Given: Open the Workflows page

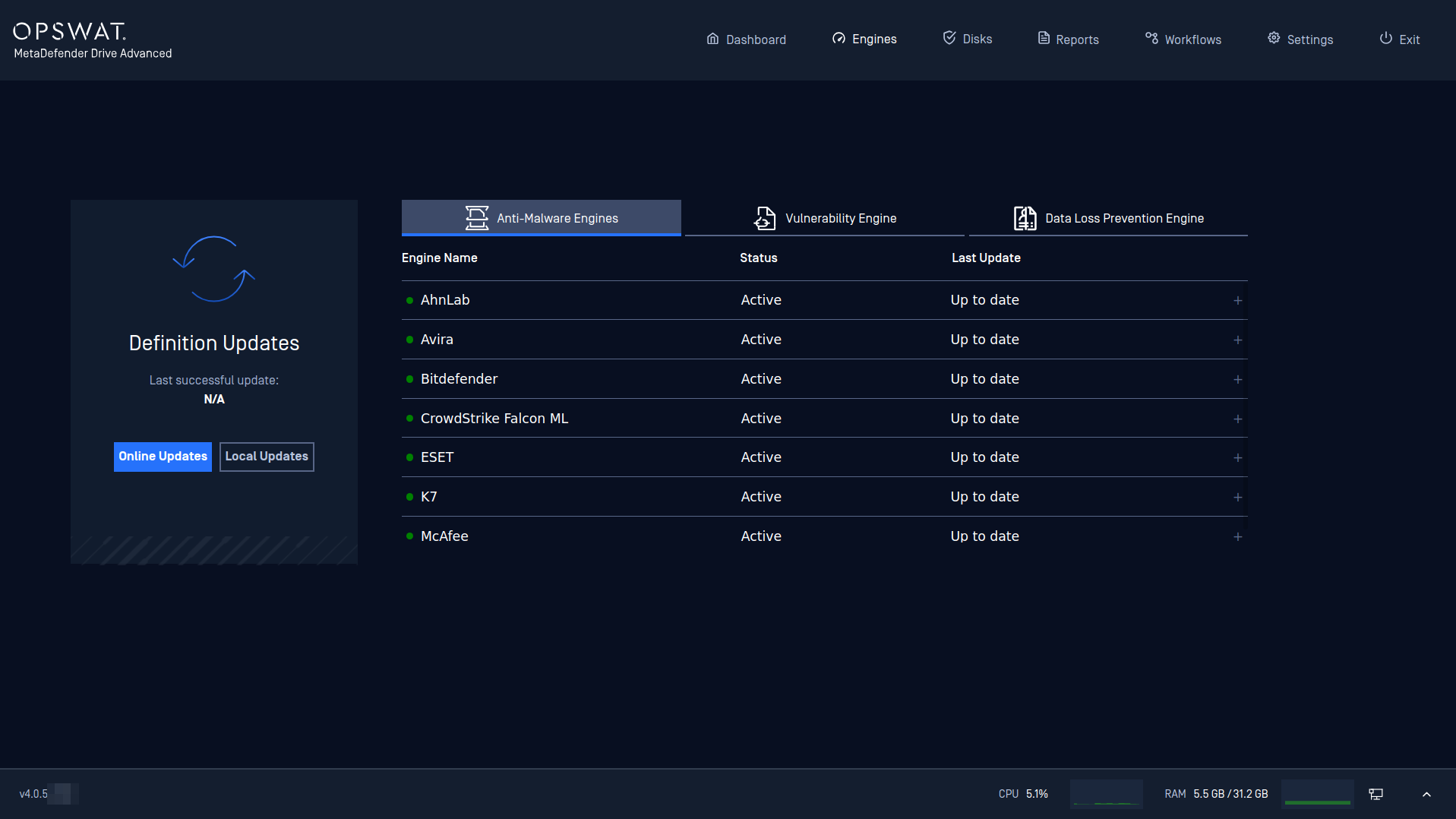Looking at the screenshot, I should (1183, 39).
